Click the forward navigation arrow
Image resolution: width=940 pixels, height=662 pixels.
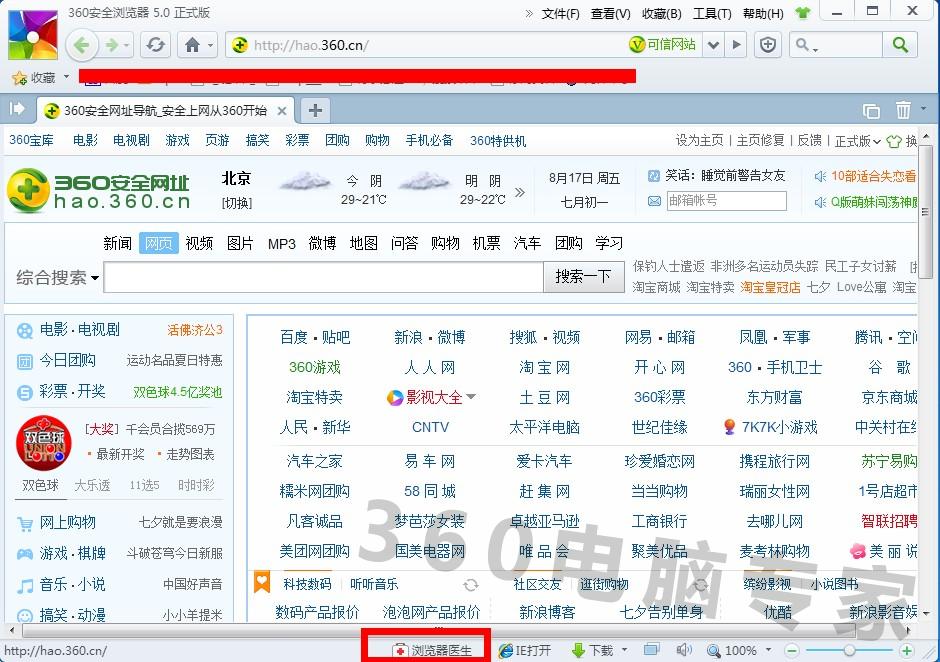coord(112,45)
